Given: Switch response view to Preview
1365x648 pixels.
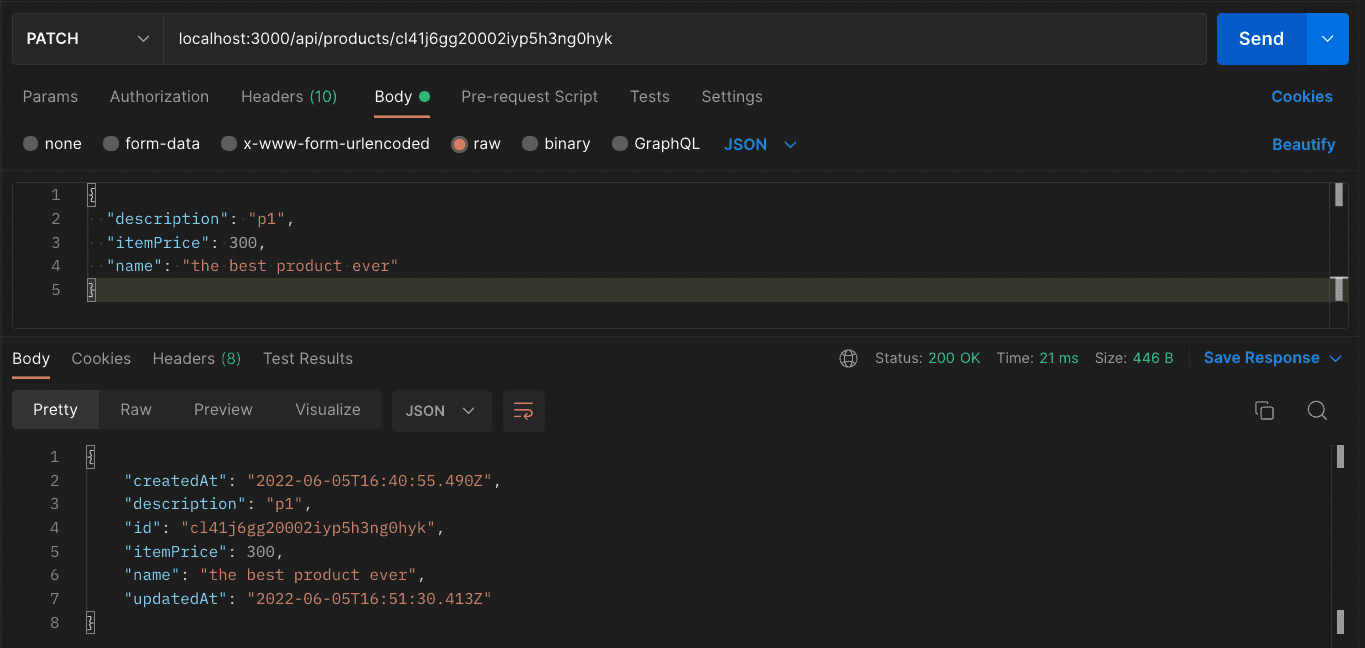Looking at the screenshot, I should tap(223, 410).
